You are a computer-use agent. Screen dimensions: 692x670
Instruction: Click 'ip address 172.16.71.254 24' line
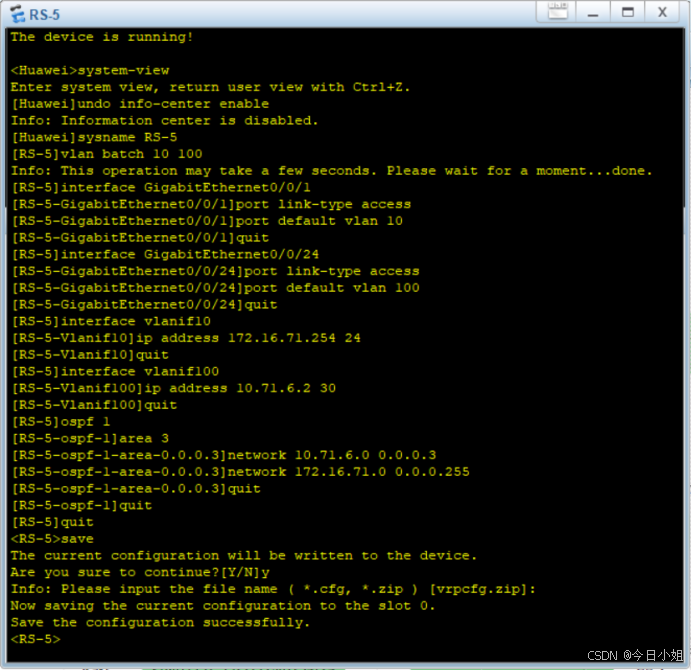click(x=186, y=338)
